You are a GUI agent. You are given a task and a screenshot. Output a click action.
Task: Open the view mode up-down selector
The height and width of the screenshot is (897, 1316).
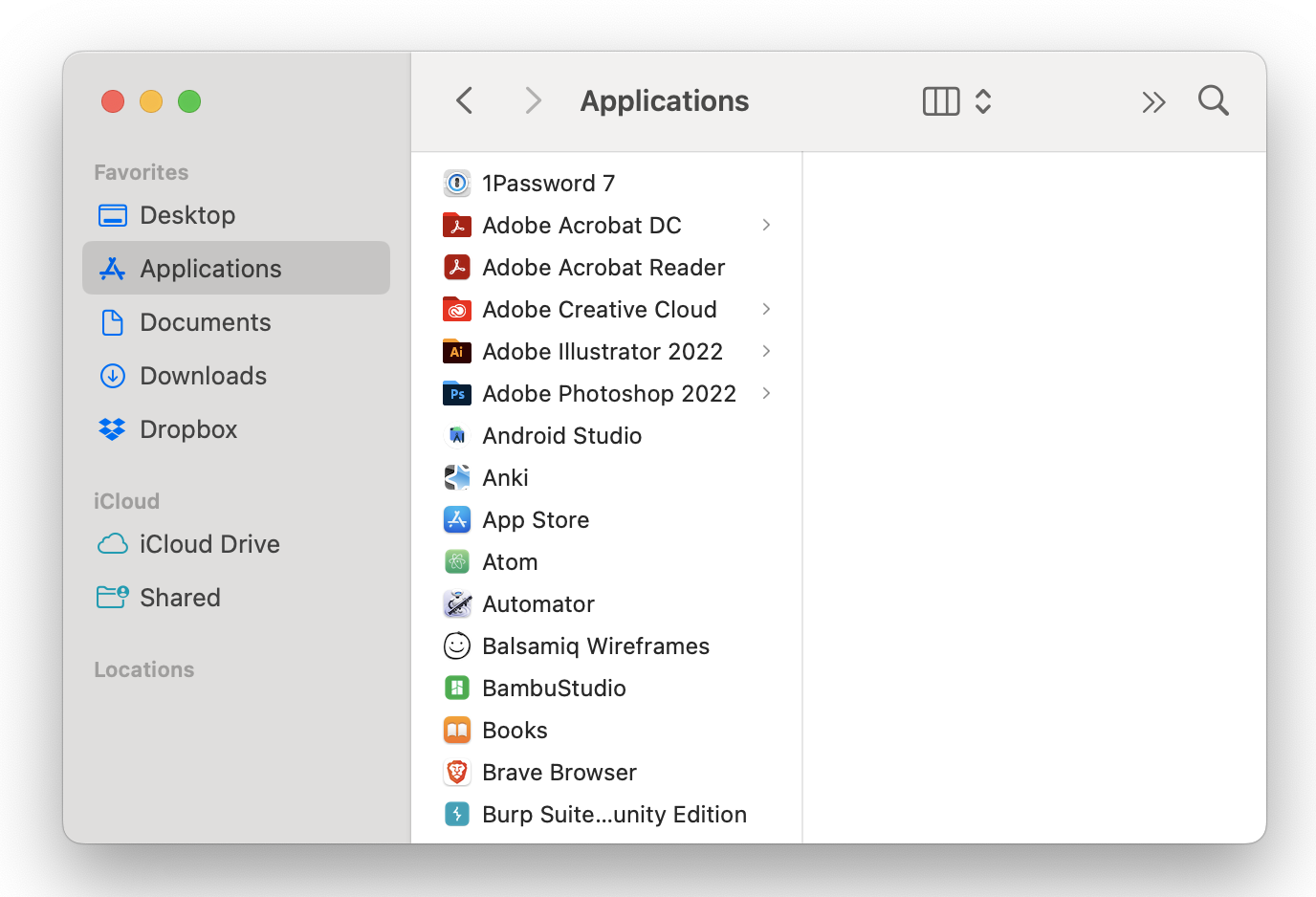(x=983, y=101)
